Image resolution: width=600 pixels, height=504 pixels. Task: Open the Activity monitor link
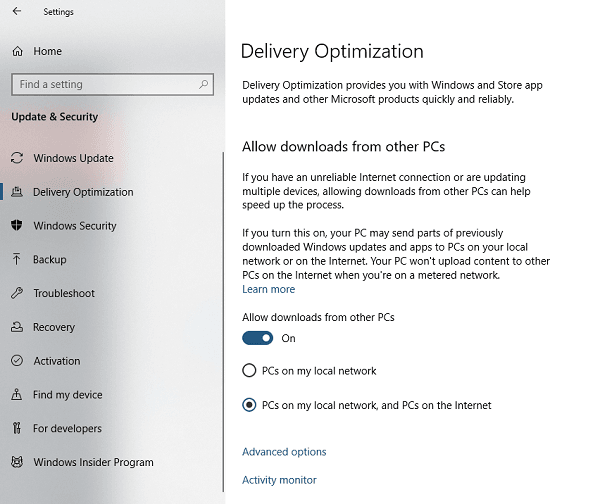point(279,480)
